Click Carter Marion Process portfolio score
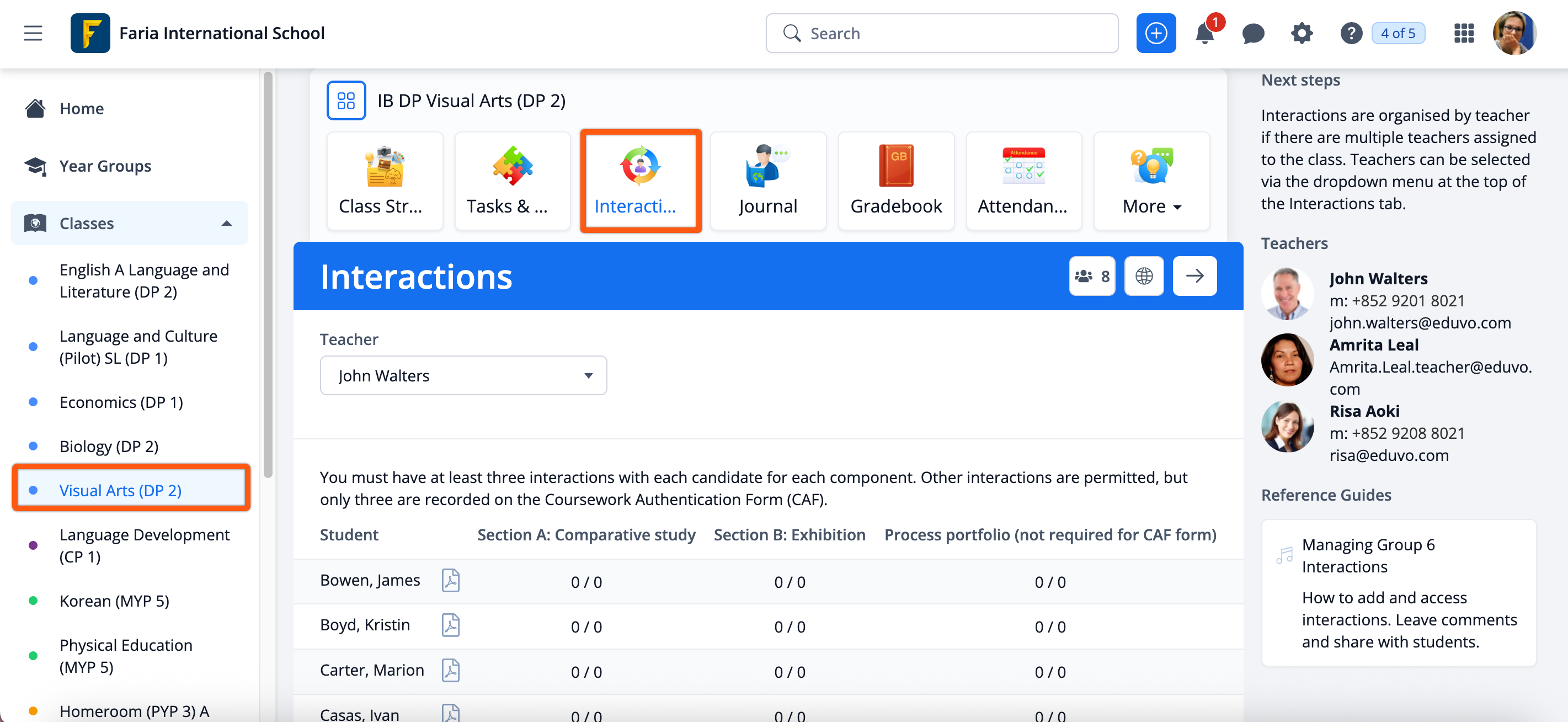Image resolution: width=1568 pixels, height=722 pixels. click(x=1050, y=673)
